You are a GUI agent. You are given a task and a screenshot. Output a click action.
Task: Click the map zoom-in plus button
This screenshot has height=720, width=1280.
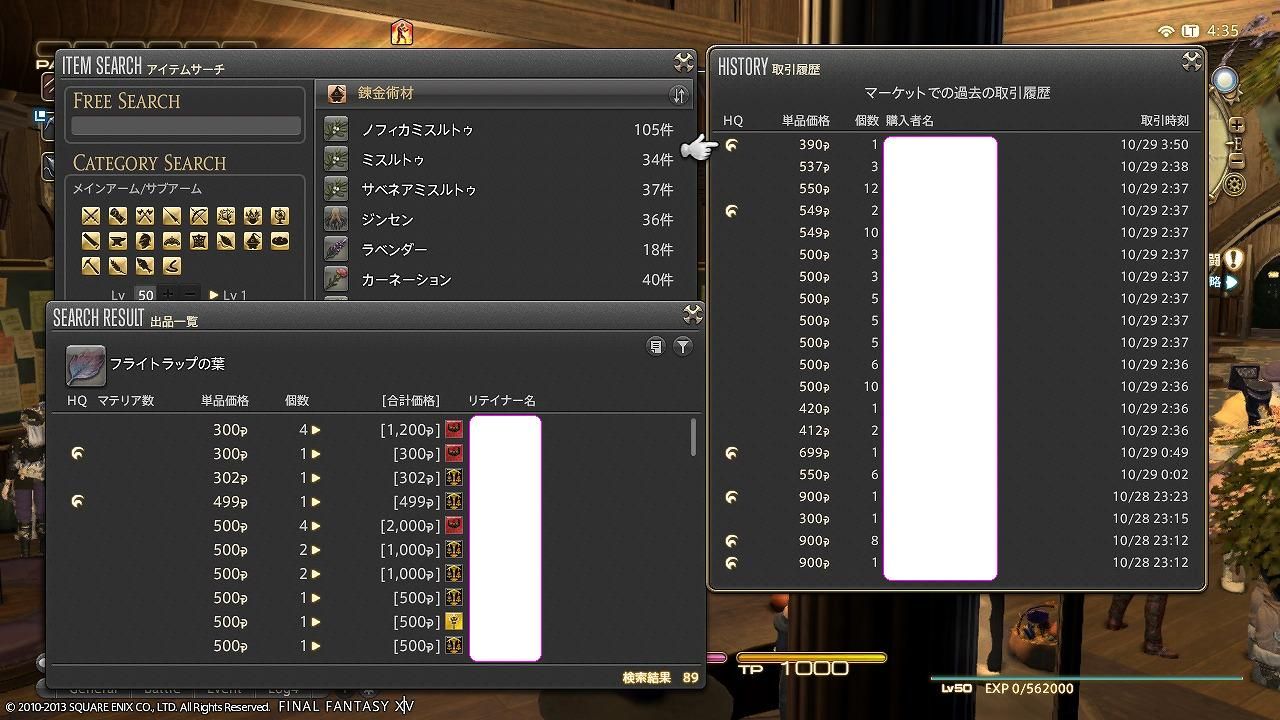pos(1237,126)
